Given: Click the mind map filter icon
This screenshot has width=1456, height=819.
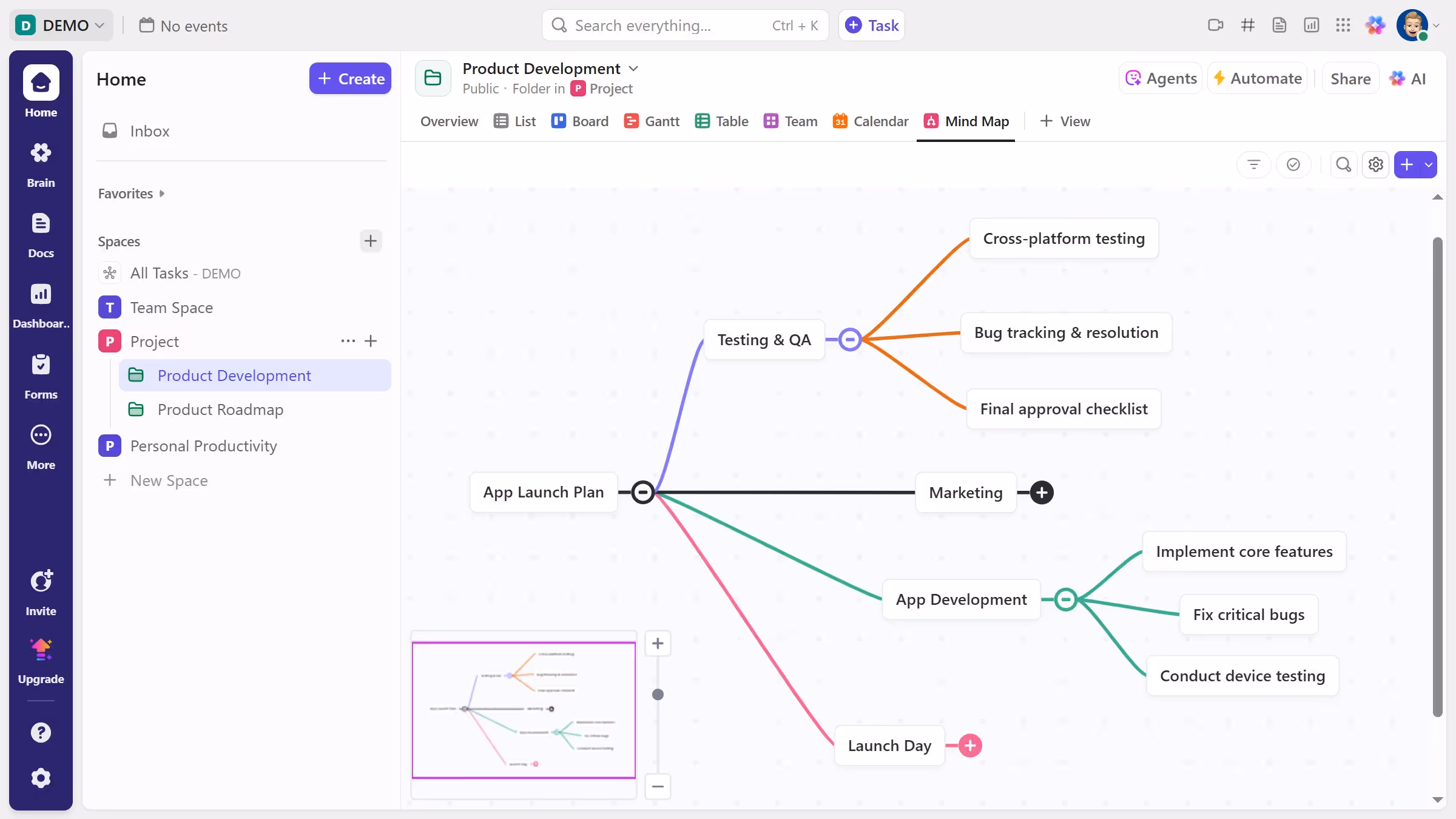Looking at the screenshot, I should coord(1253,164).
